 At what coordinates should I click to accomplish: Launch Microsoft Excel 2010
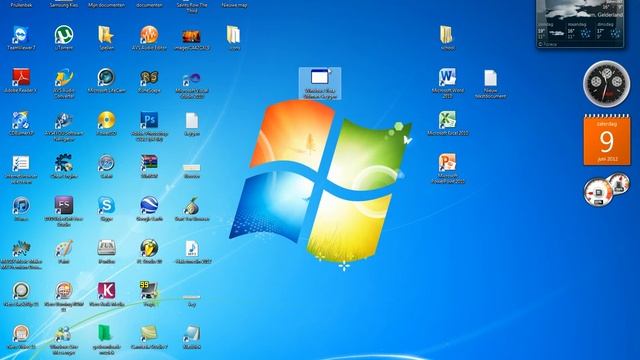pyautogui.click(x=447, y=120)
